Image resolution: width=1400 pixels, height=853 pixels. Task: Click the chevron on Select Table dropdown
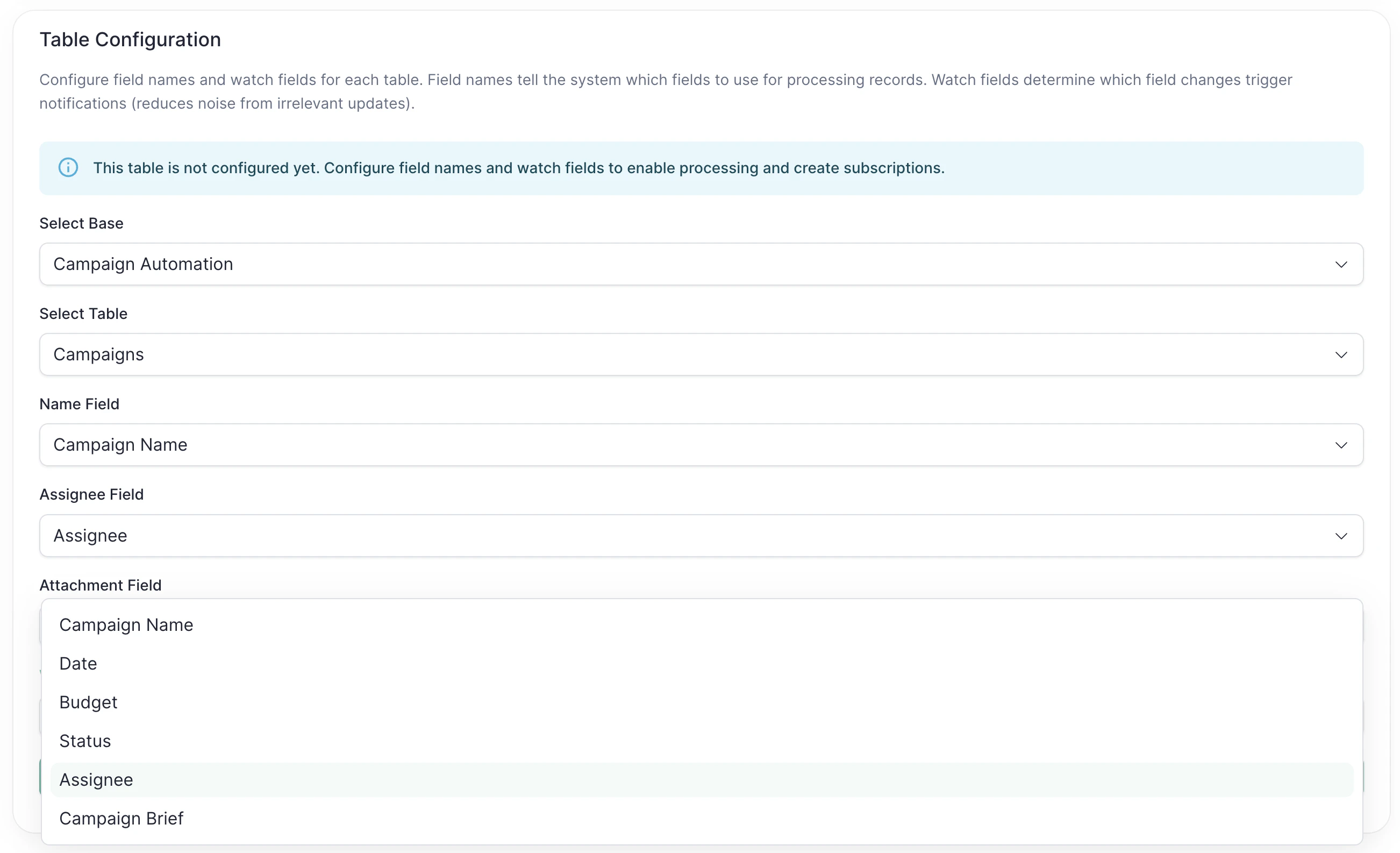click(1341, 354)
